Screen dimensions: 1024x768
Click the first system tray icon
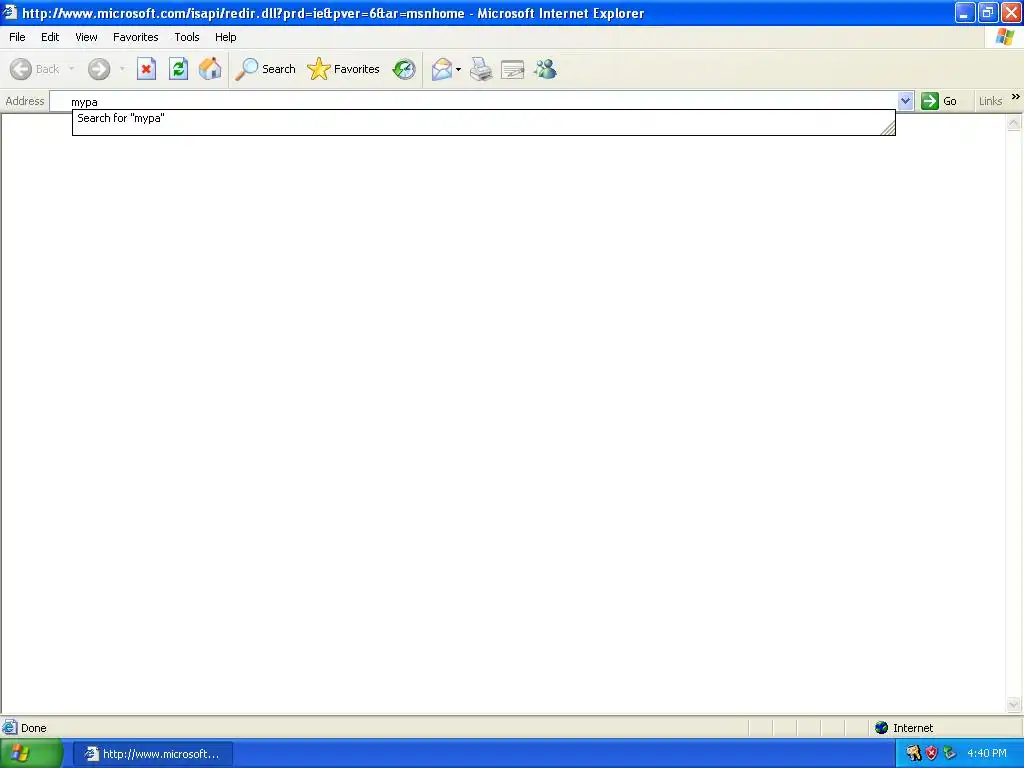914,754
